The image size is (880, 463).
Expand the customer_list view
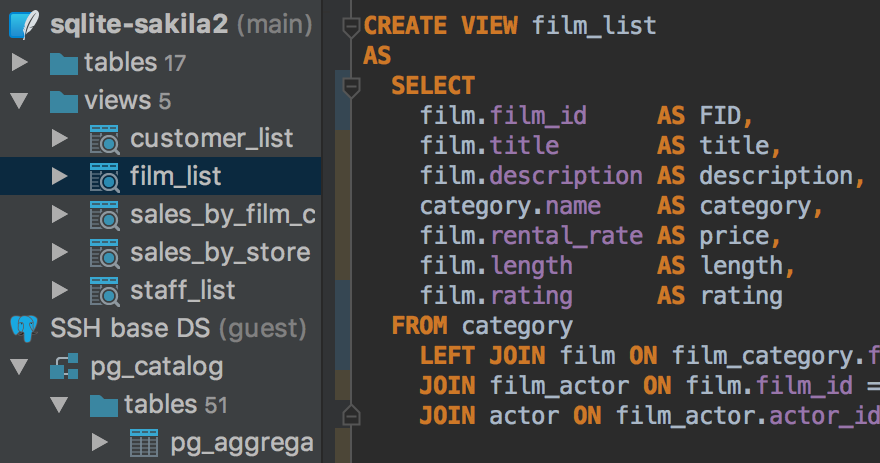[x=59, y=138]
